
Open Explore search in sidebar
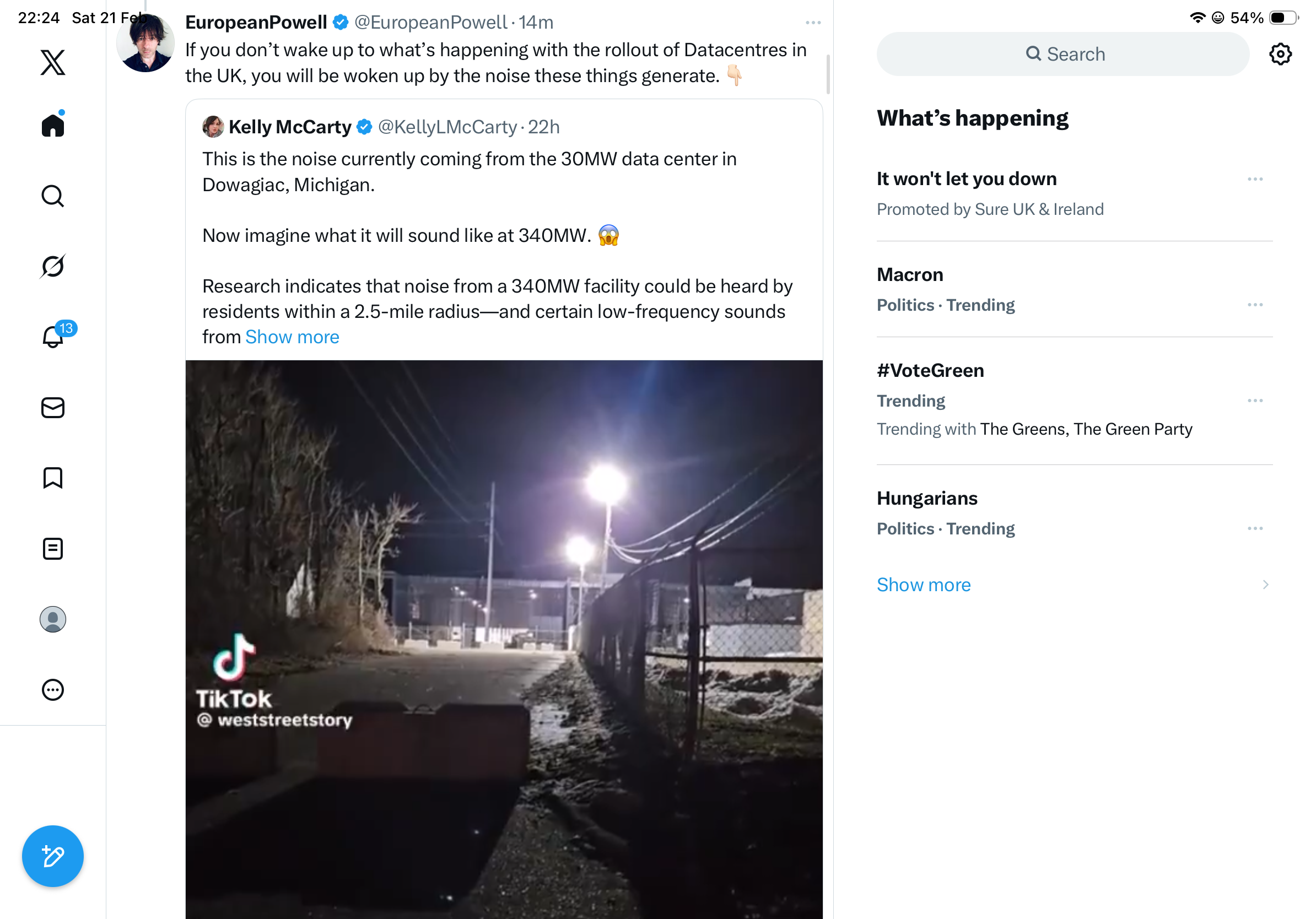53,196
